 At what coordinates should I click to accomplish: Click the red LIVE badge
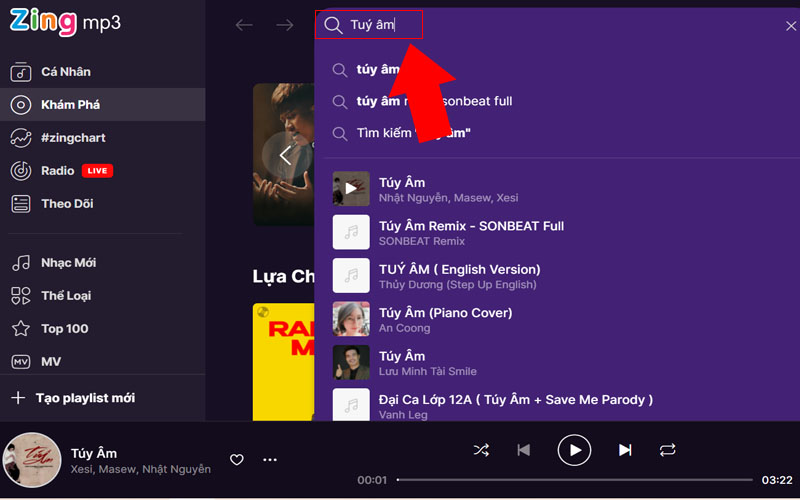point(97,171)
